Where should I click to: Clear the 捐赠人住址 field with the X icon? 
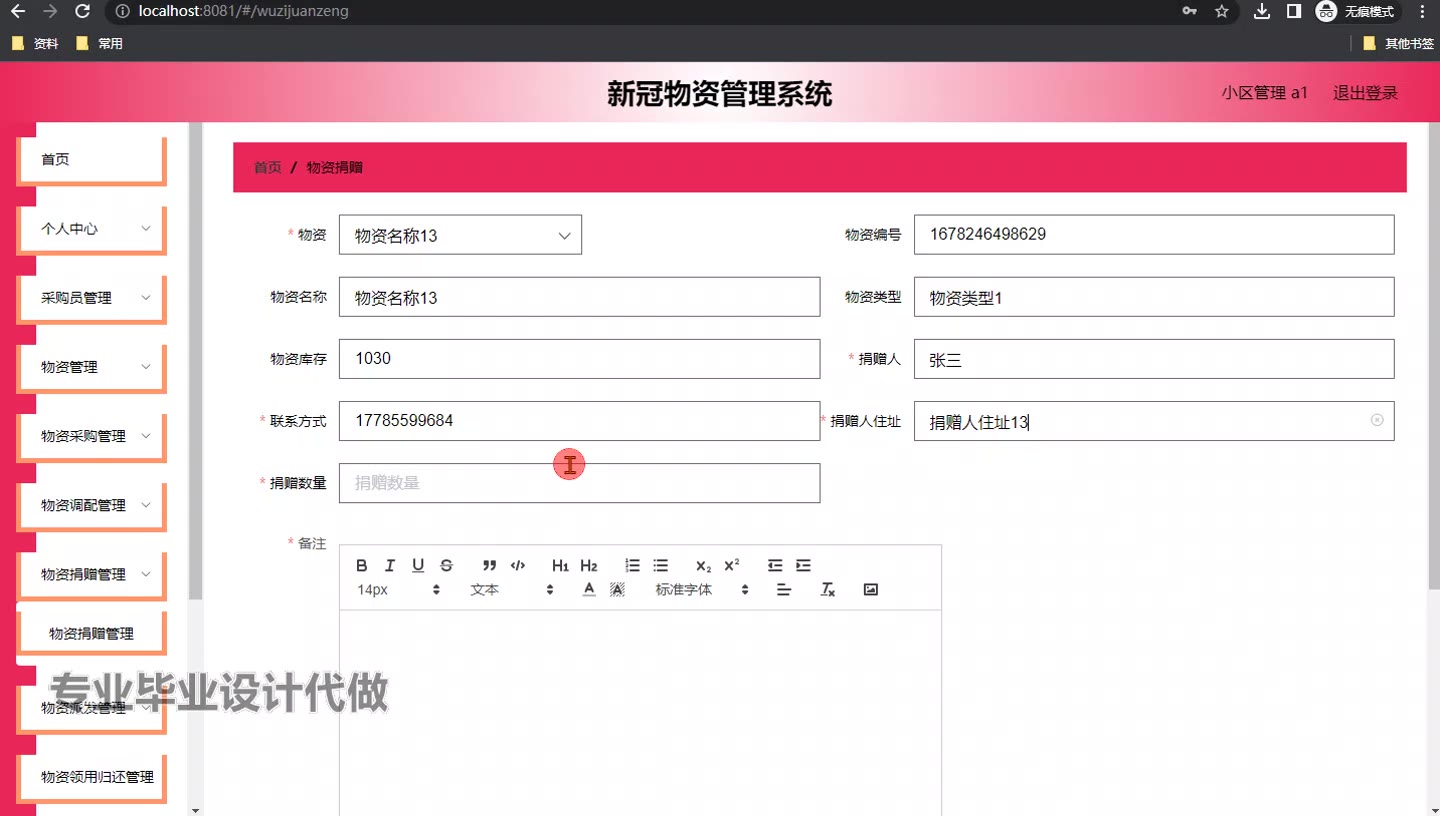(x=1376, y=420)
